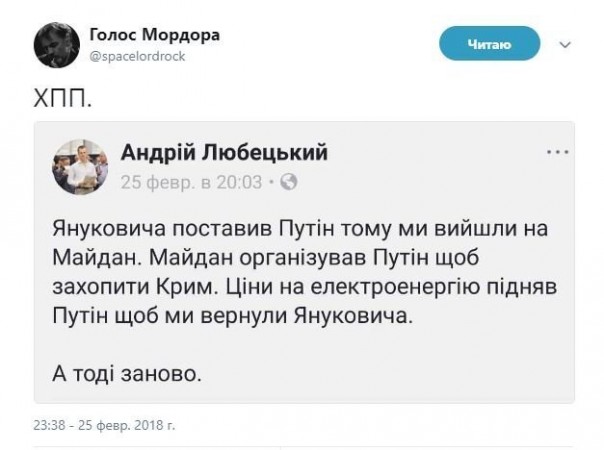This screenshot has width=604, height=450.
Task: Click the @spacelordrock handle
Action: coord(138,56)
